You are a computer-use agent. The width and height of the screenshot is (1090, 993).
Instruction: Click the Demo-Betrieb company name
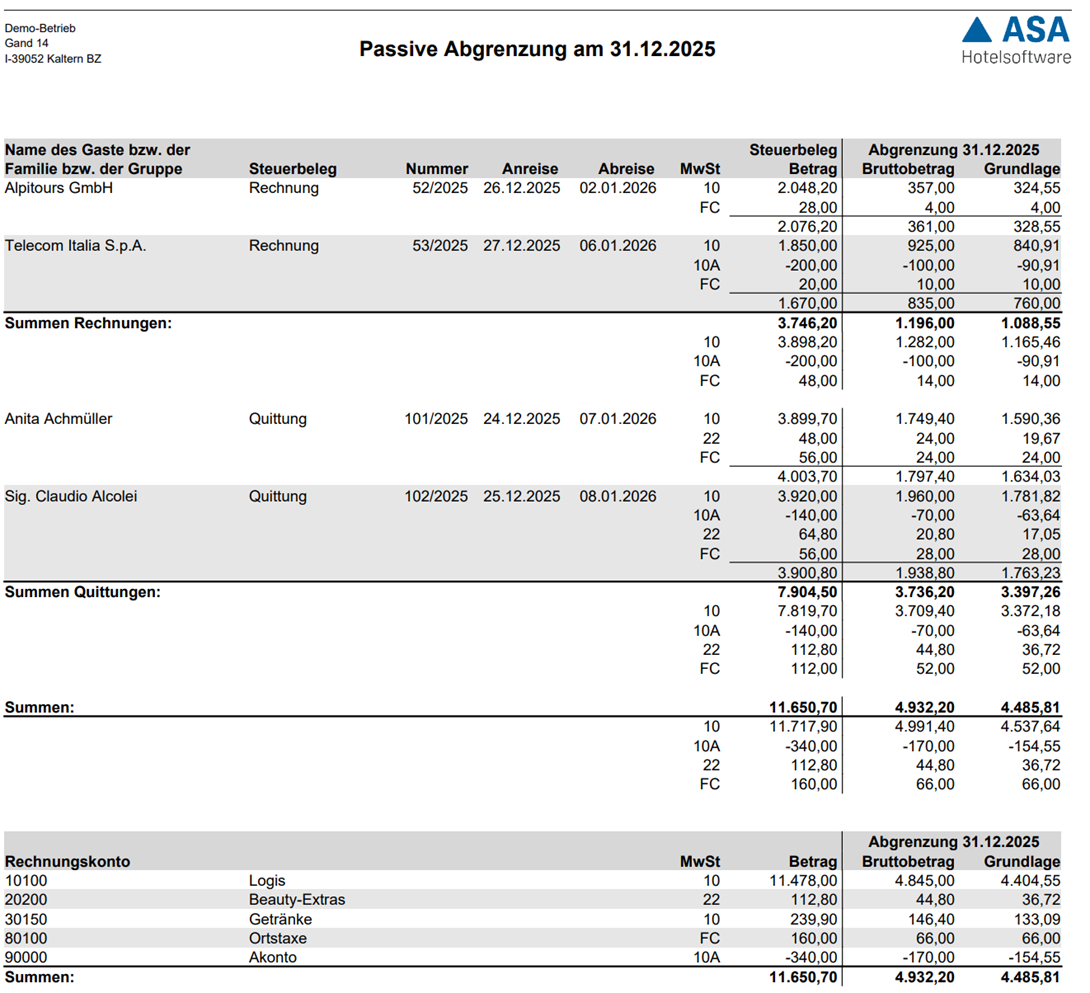[x=40, y=28]
